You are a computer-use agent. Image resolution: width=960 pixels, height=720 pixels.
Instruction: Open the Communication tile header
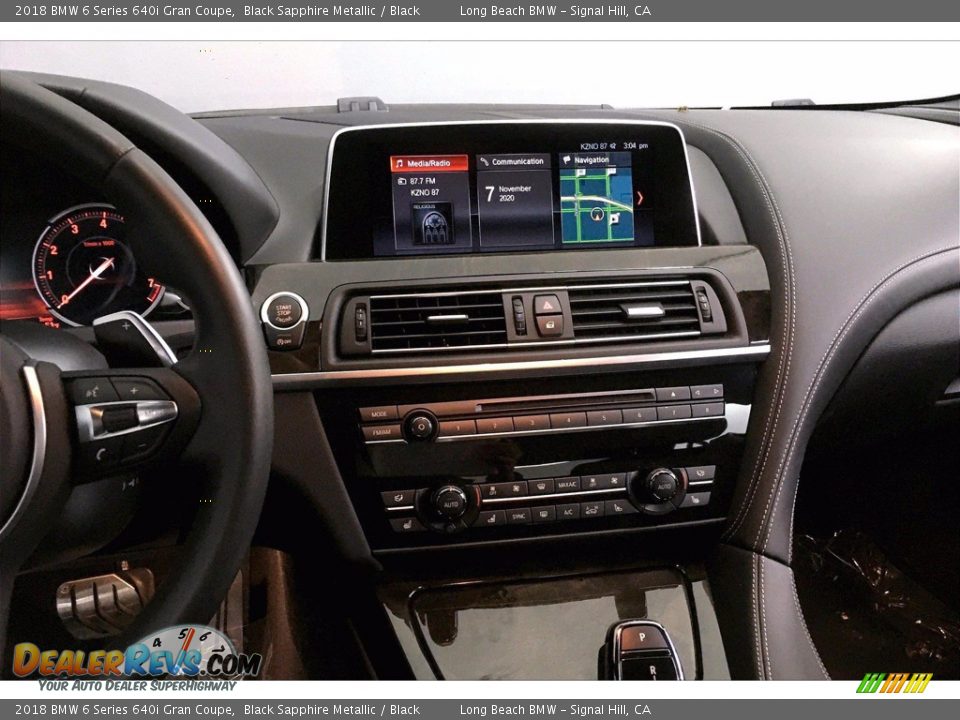point(514,162)
